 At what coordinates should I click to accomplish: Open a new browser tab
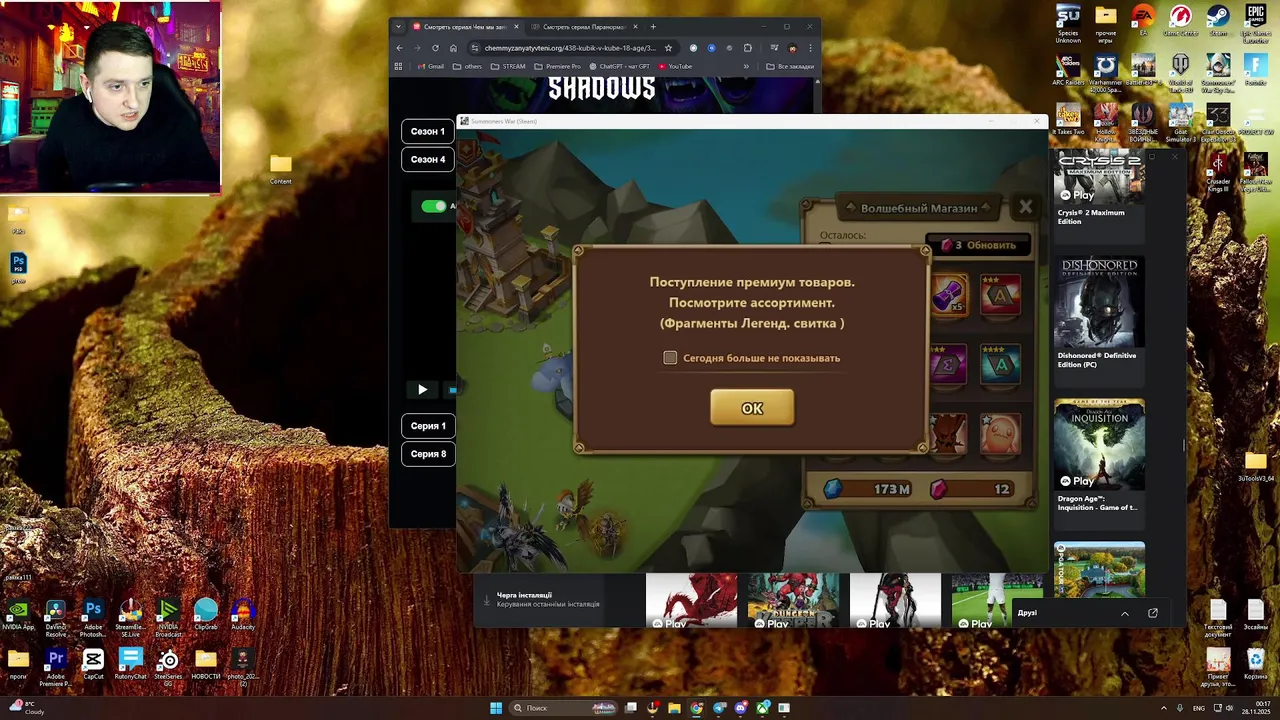[653, 27]
